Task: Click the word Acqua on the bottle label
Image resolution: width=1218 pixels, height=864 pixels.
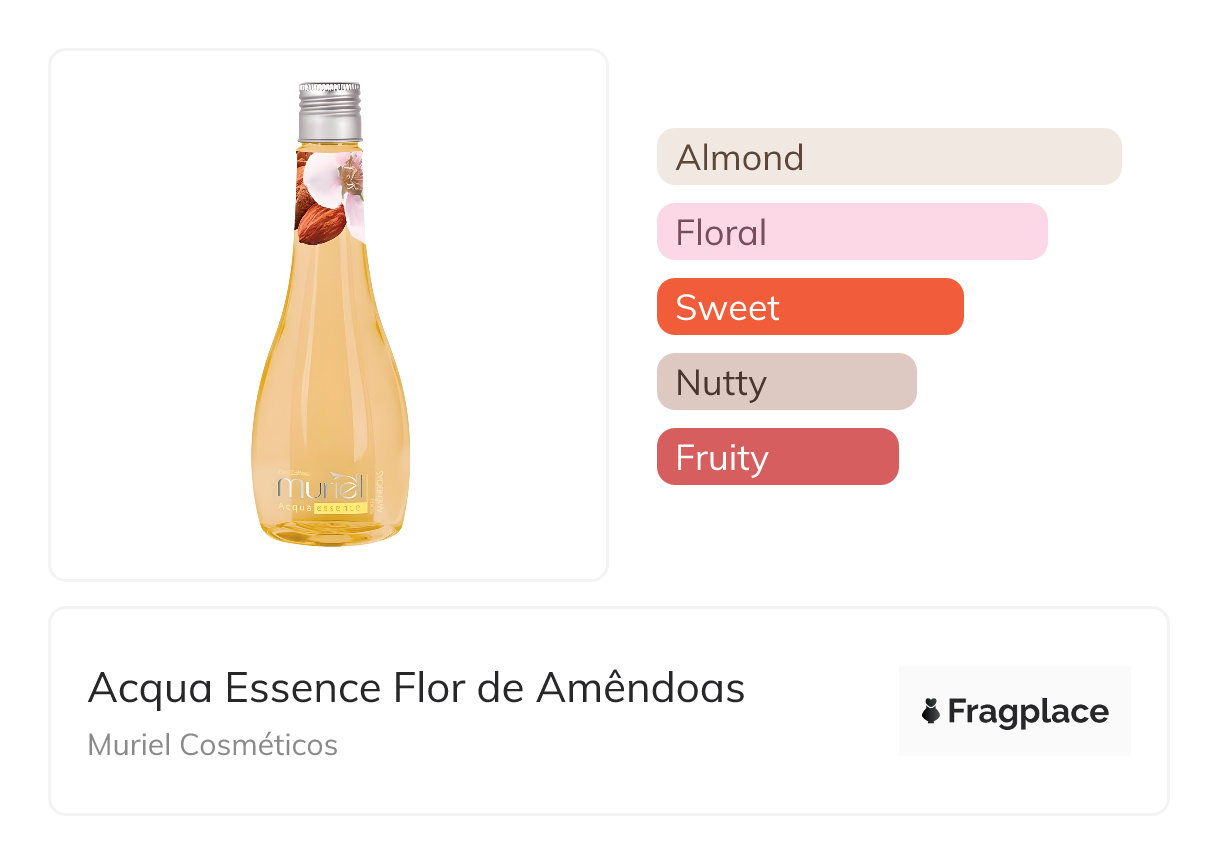Action: coord(294,508)
